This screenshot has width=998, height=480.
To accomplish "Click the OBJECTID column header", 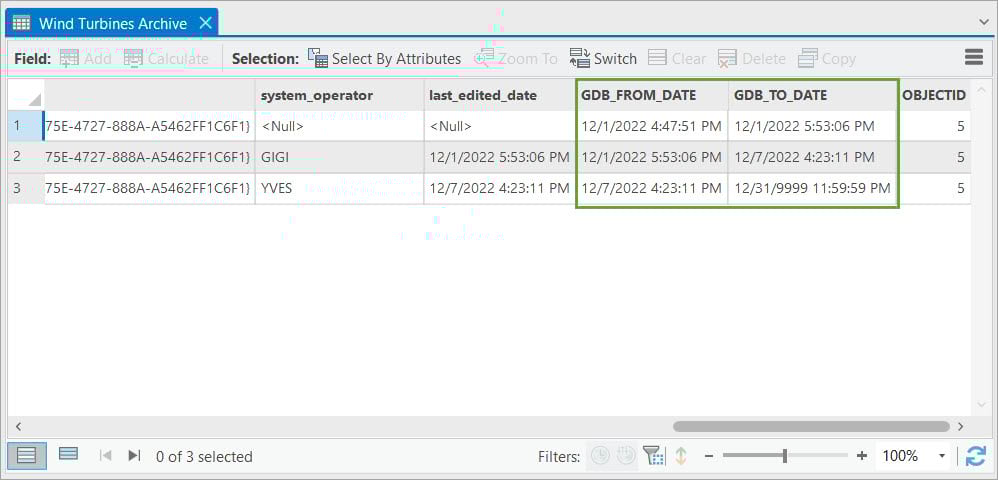I will (934, 95).
